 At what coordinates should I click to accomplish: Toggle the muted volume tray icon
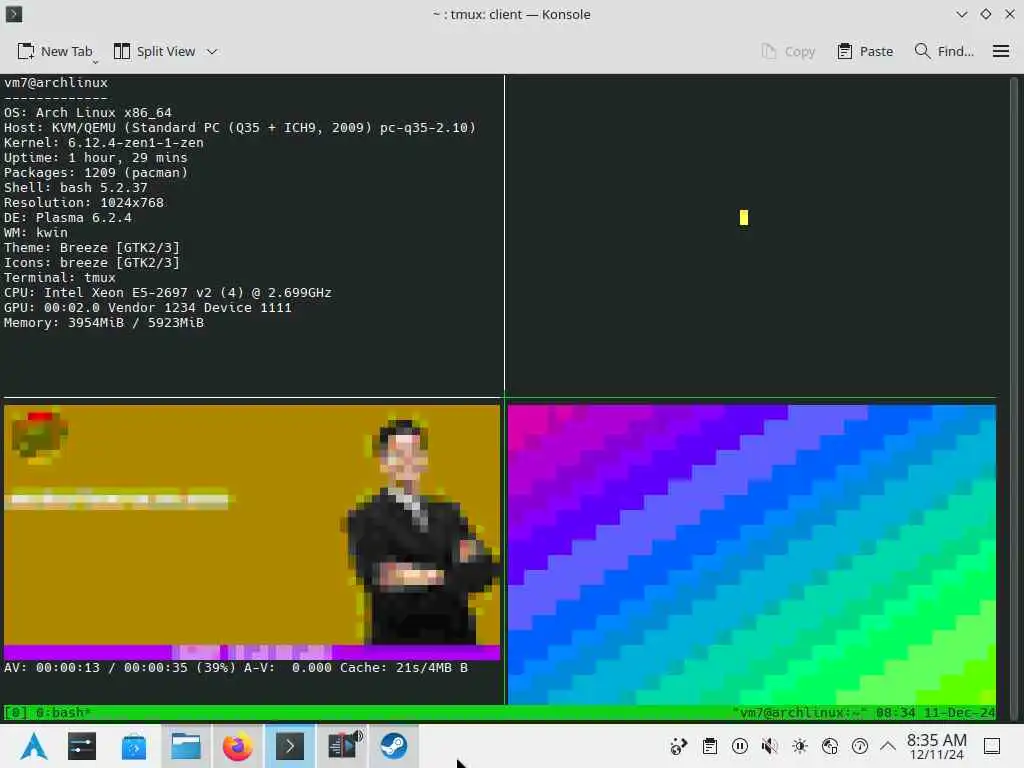[770, 746]
